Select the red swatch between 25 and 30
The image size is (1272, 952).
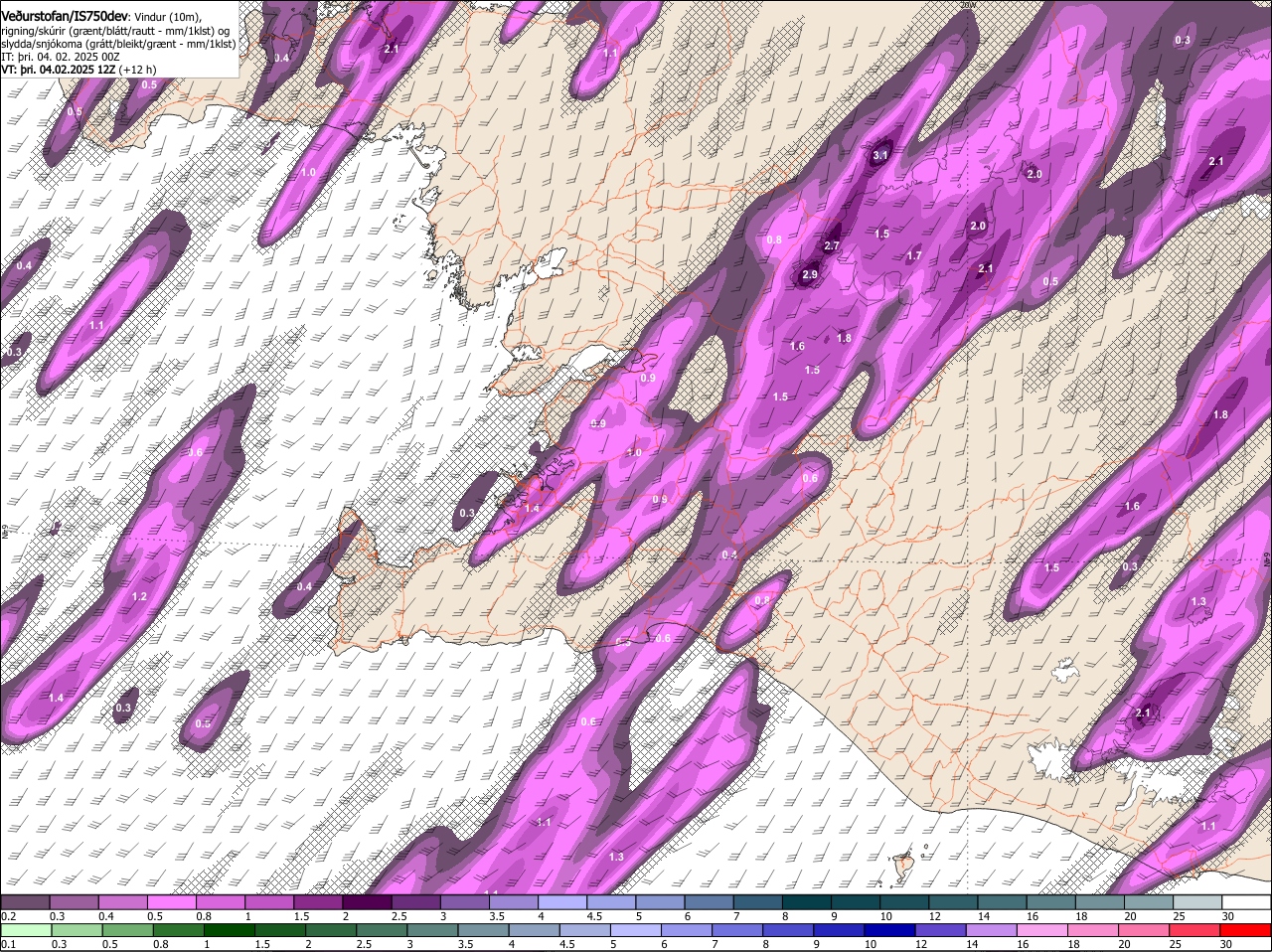[1196, 929]
